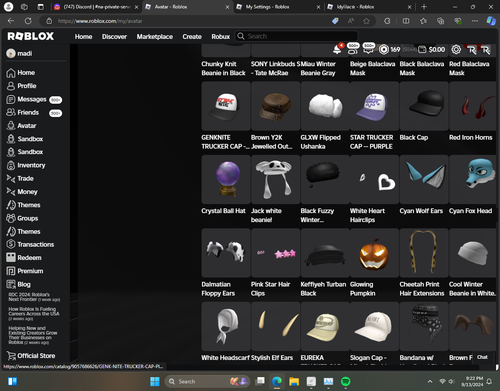Open the madi profile avatar in sidebar
Viewport: 500px width, 391px height.
point(11,53)
